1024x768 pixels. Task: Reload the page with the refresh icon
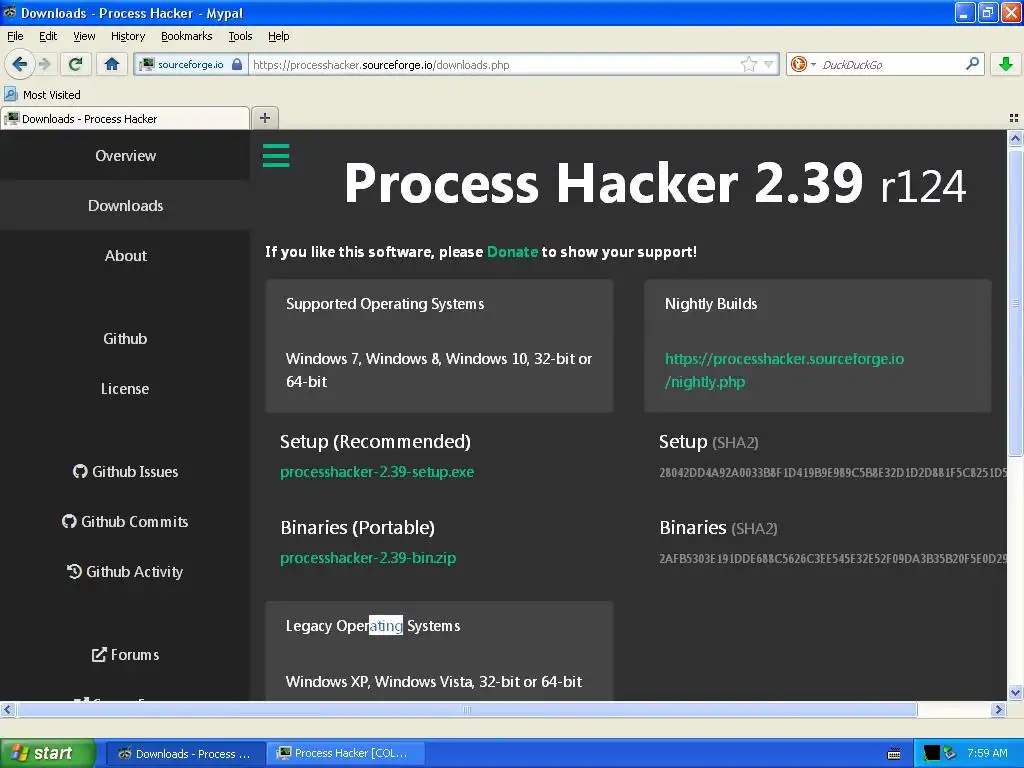(x=76, y=64)
